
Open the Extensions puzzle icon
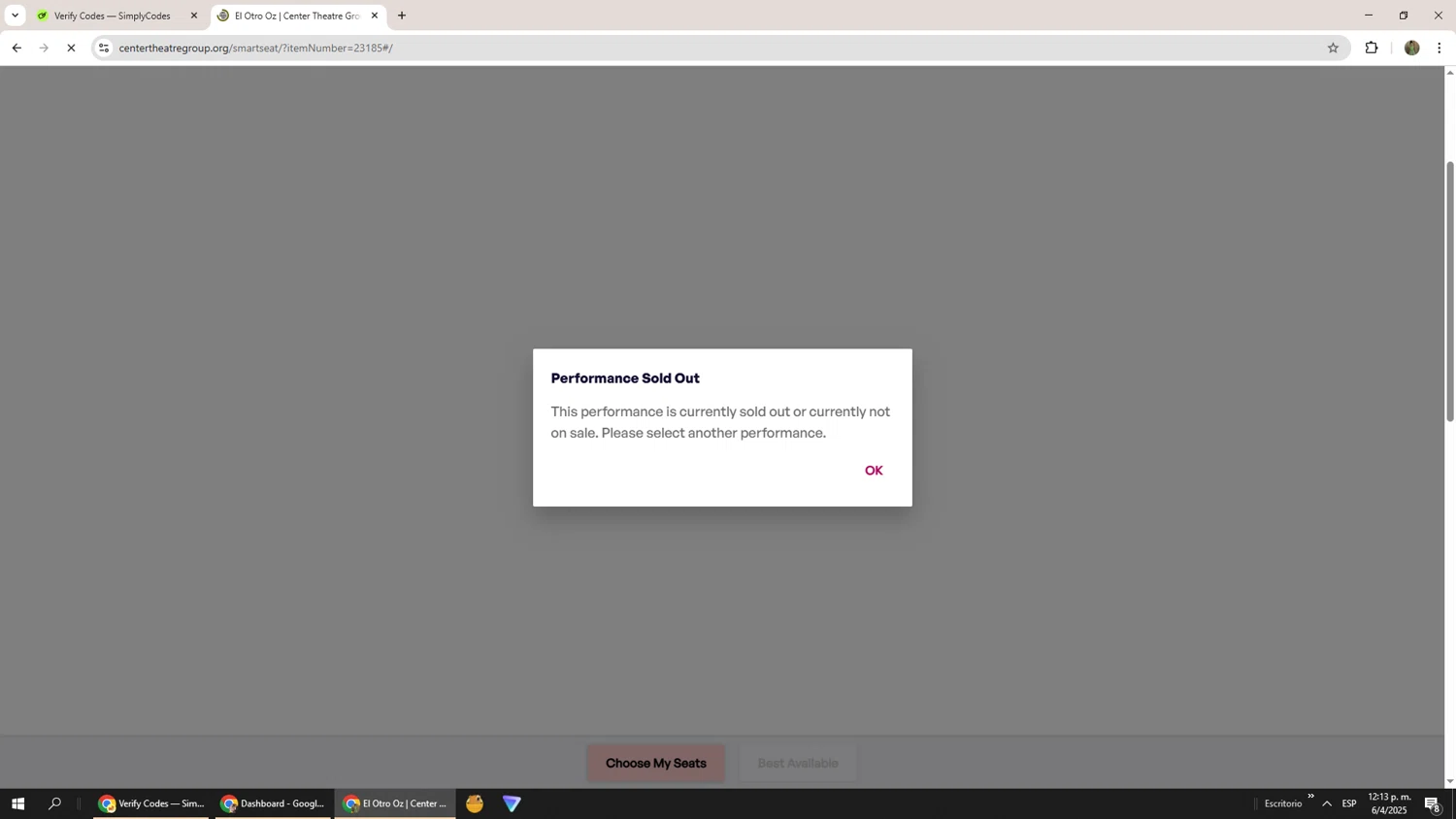pos(1372,48)
